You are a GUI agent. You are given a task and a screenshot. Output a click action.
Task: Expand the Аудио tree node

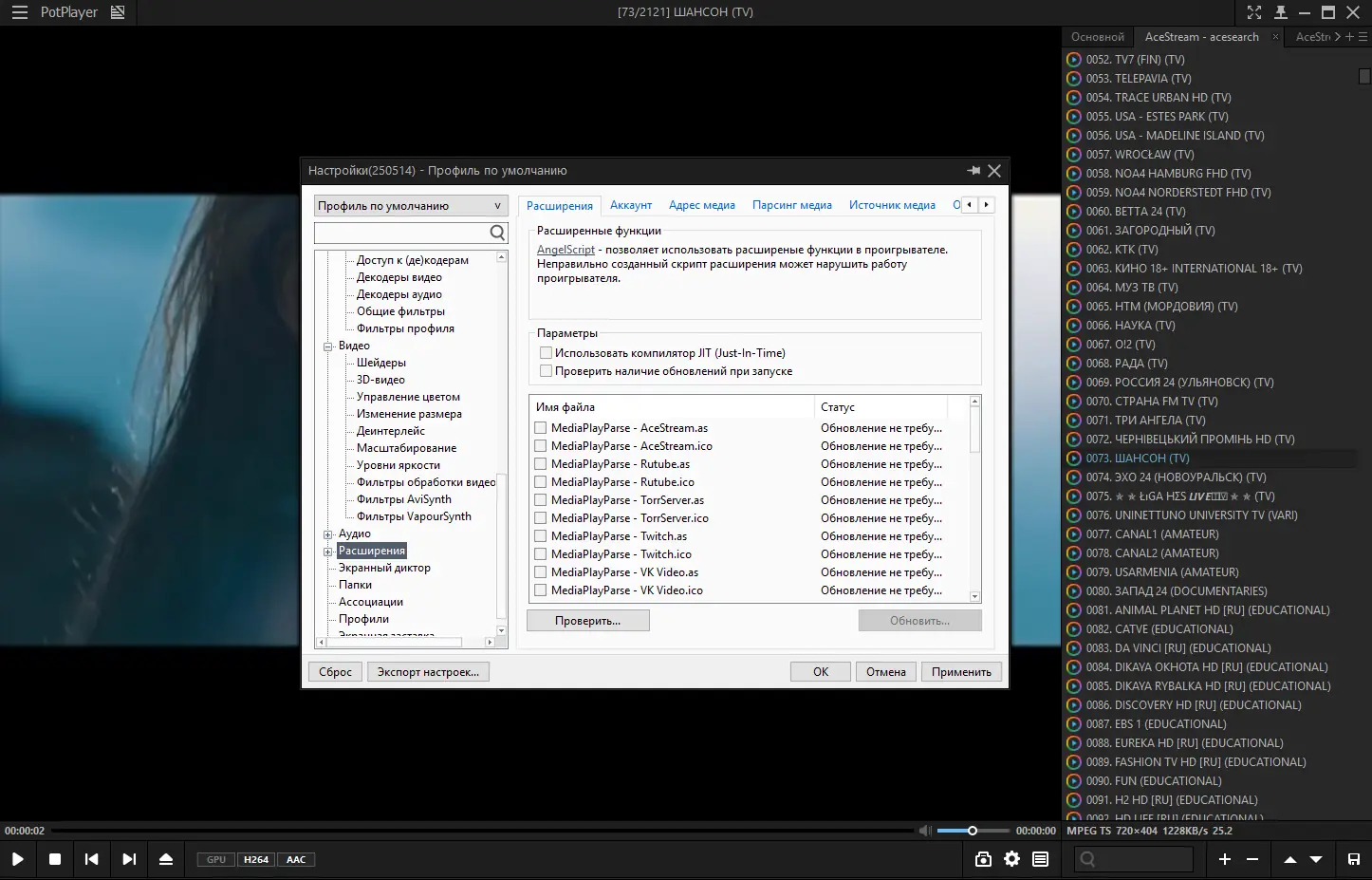327,533
